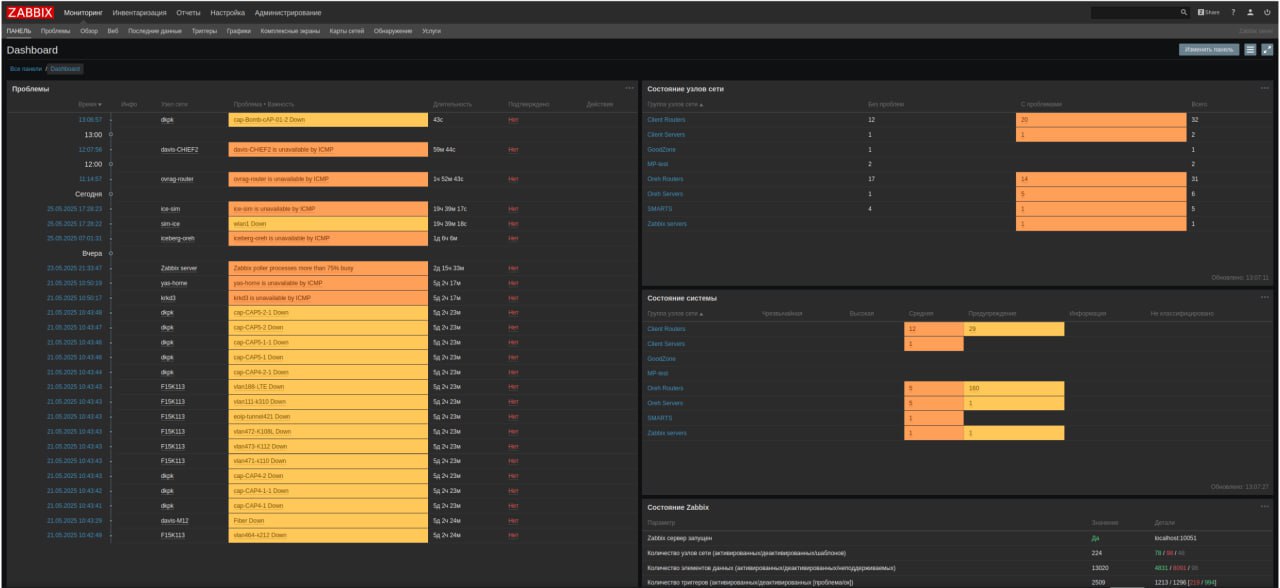Click the iceberg-oreh host name
This screenshot has width=1280, height=588.
coord(176,238)
